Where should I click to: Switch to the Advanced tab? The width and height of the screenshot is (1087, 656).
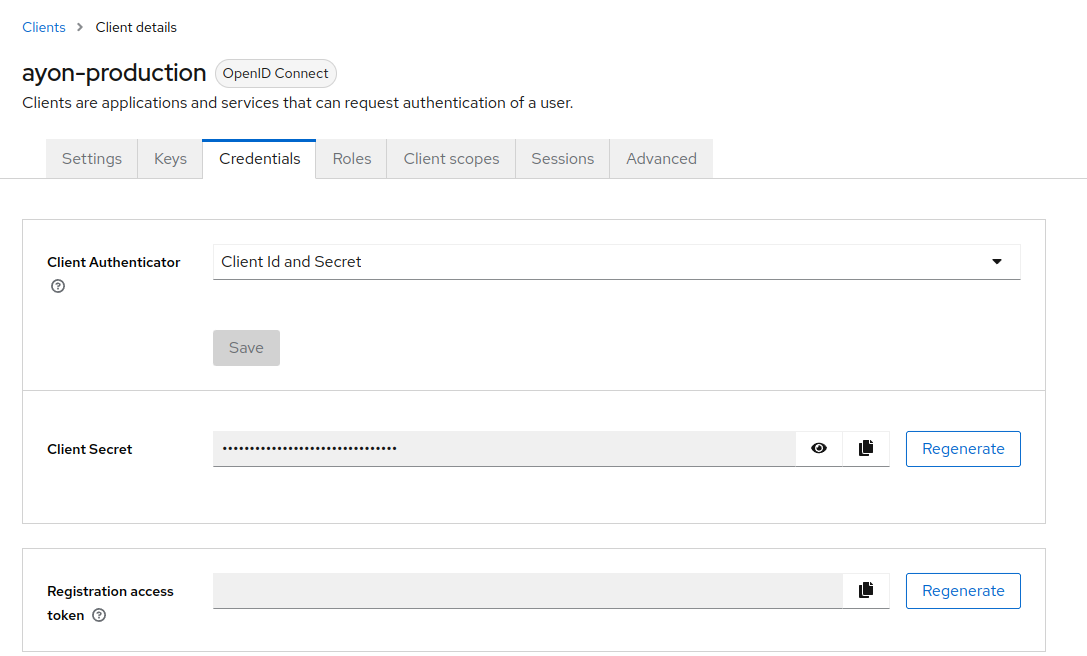point(661,159)
